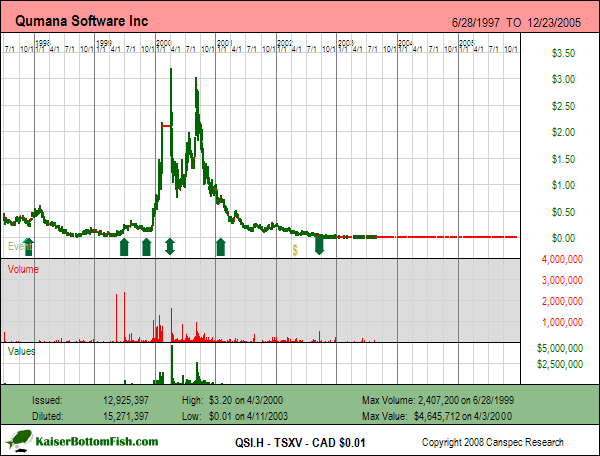This screenshot has width=600, height=456.
Task: Click the $1.00 price axis label
Action: click(x=563, y=185)
